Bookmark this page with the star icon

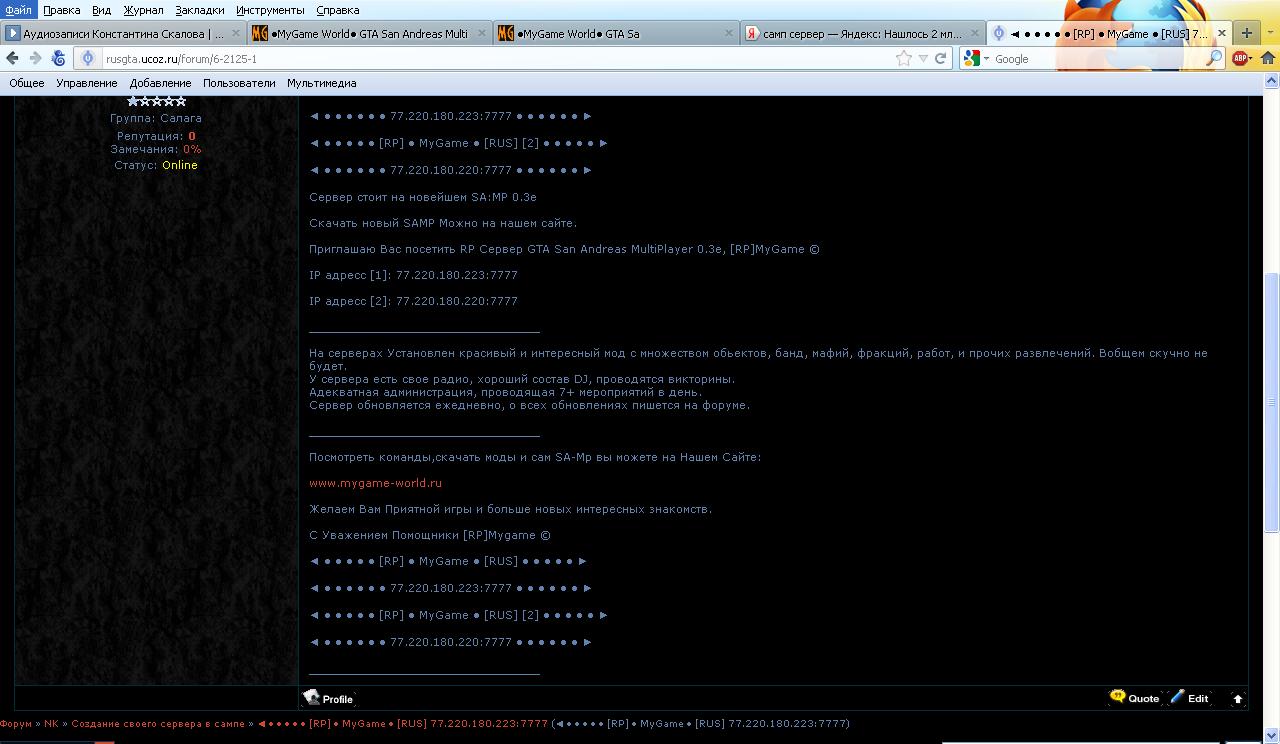coord(904,58)
